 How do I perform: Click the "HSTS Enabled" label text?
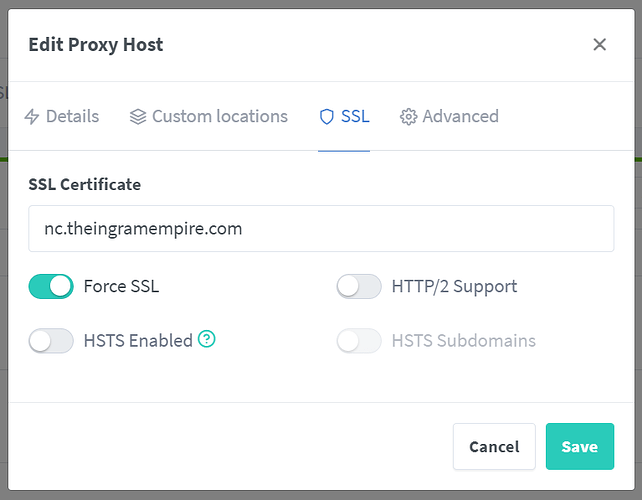138,341
